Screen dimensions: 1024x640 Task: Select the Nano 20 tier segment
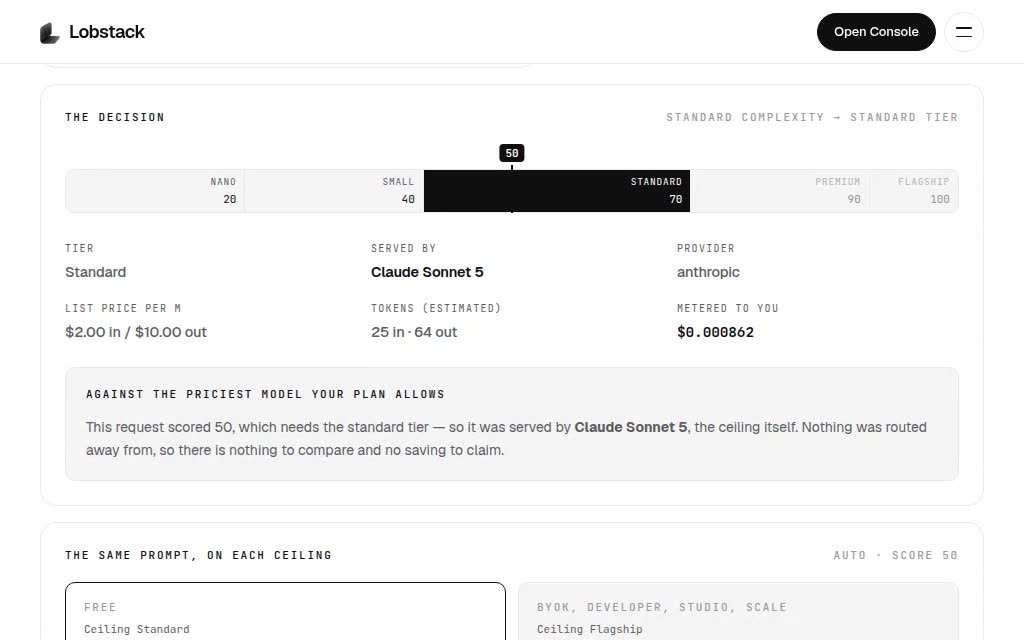pos(155,191)
